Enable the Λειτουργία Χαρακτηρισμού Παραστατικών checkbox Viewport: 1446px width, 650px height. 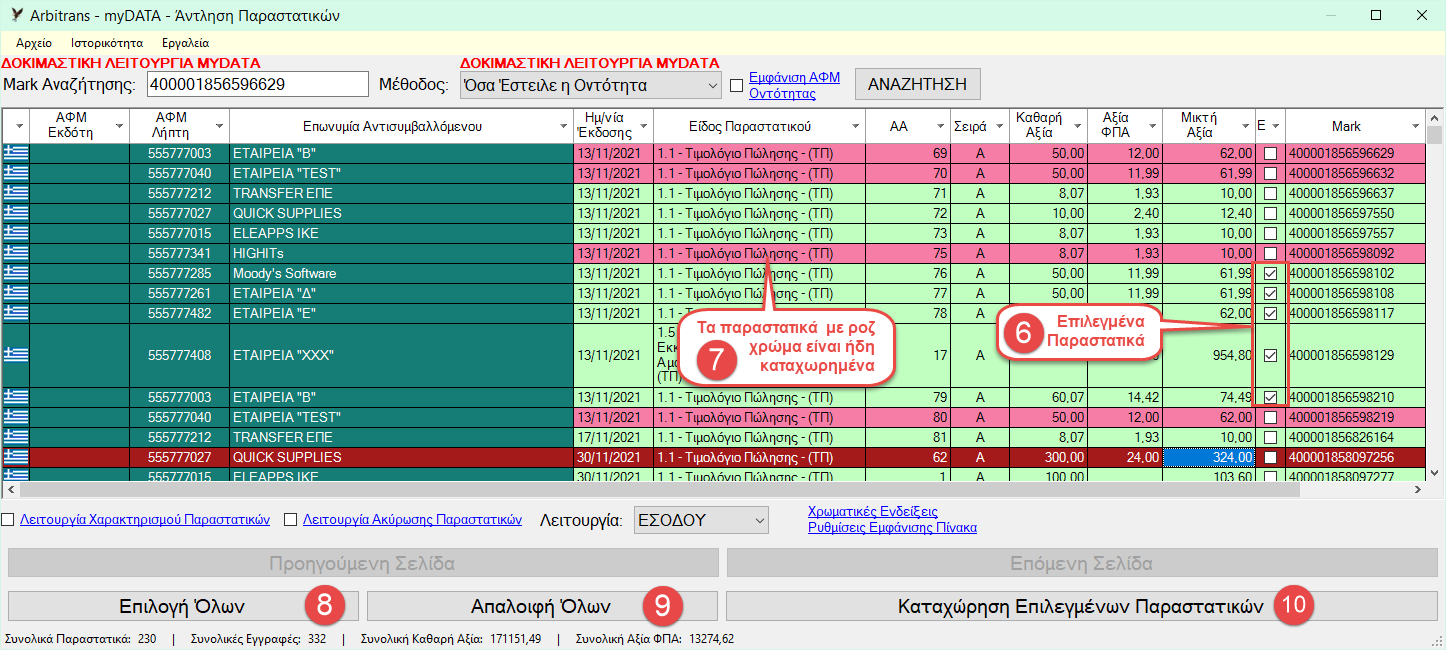(x=8, y=520)
